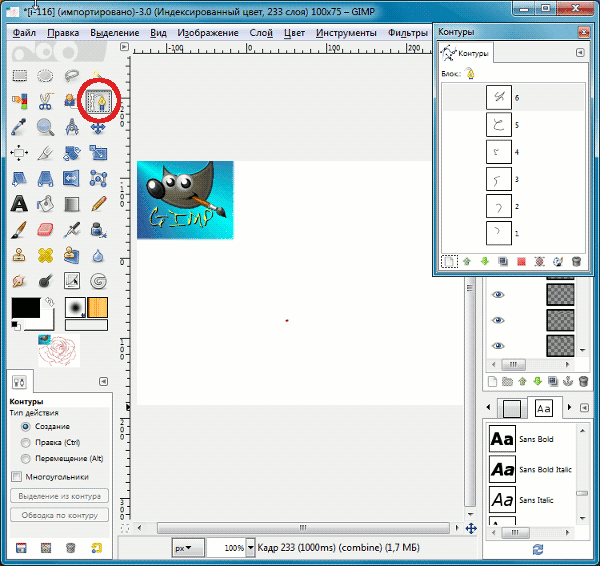
Task: Select the Smudge tool
Action: (x=19, y=281)
